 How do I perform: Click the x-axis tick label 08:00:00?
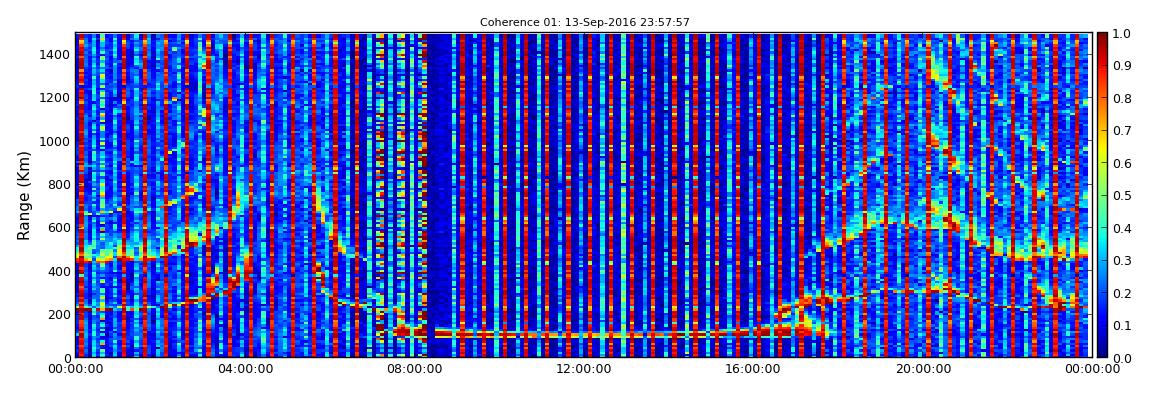pyautogui.click(x=415, y=369)
